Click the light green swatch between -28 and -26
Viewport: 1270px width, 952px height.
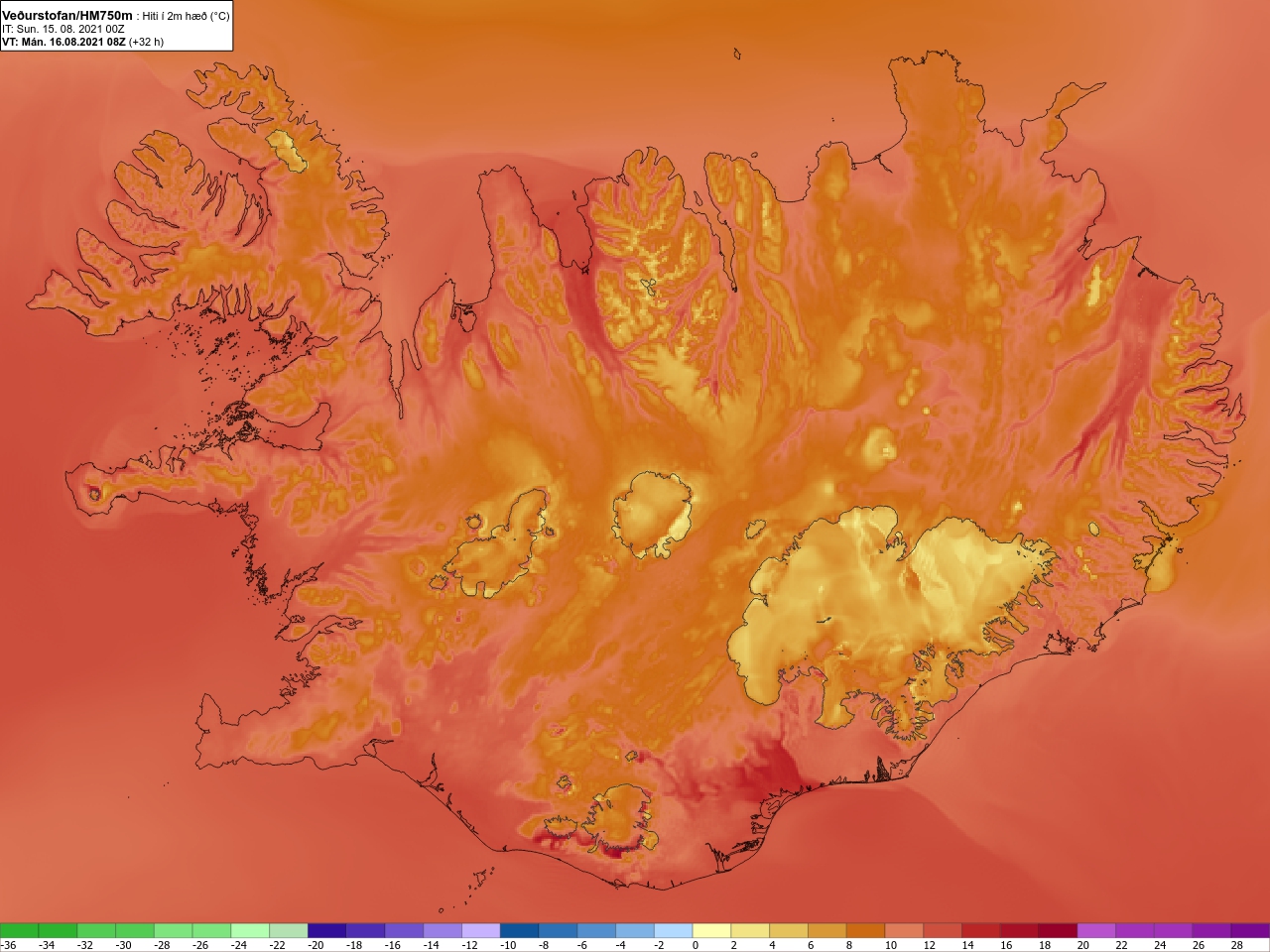[173, 930]
